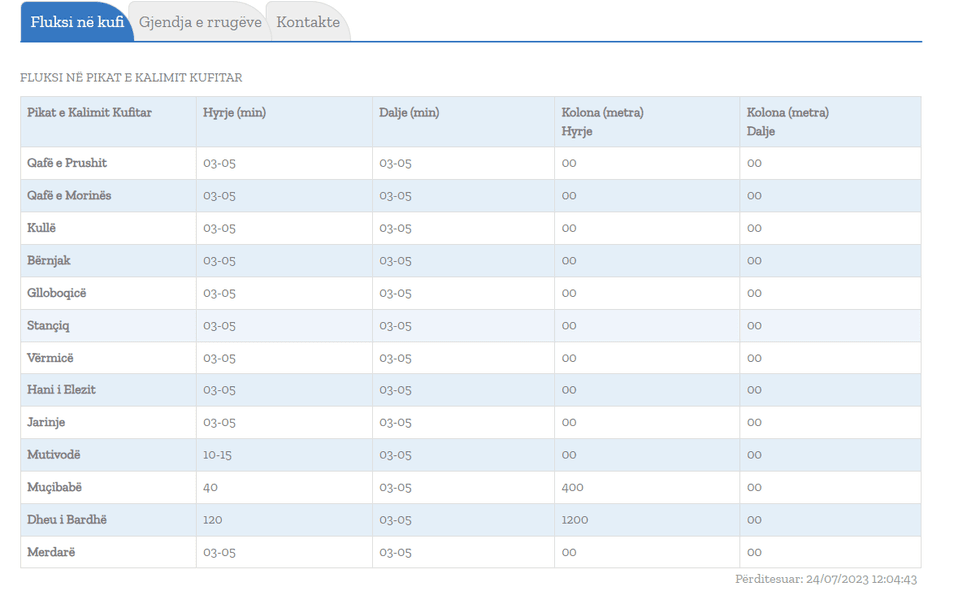Select the Glloboqicë row label

57,293
